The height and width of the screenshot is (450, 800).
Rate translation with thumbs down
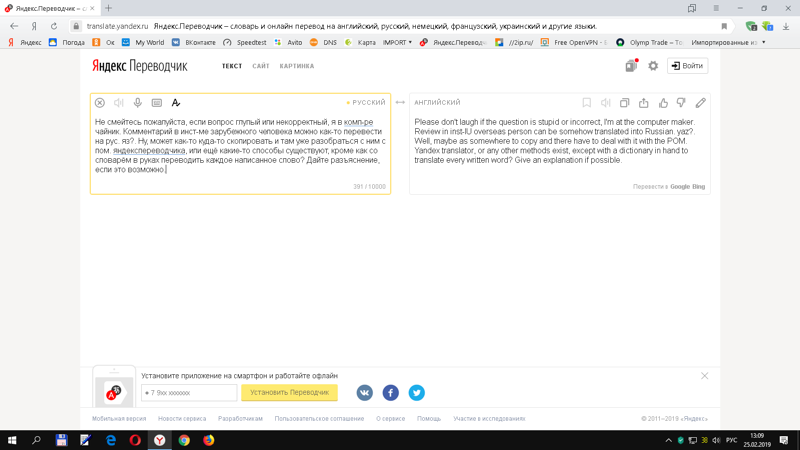681,103
